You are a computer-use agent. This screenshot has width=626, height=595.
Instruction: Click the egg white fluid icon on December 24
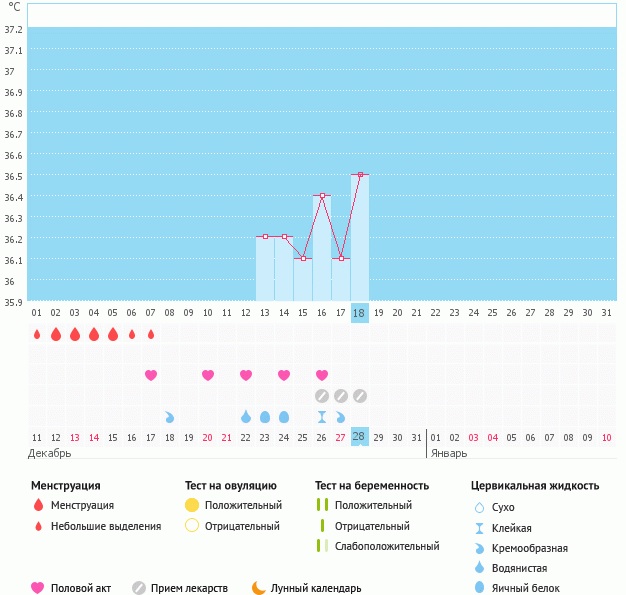[284, 416]
